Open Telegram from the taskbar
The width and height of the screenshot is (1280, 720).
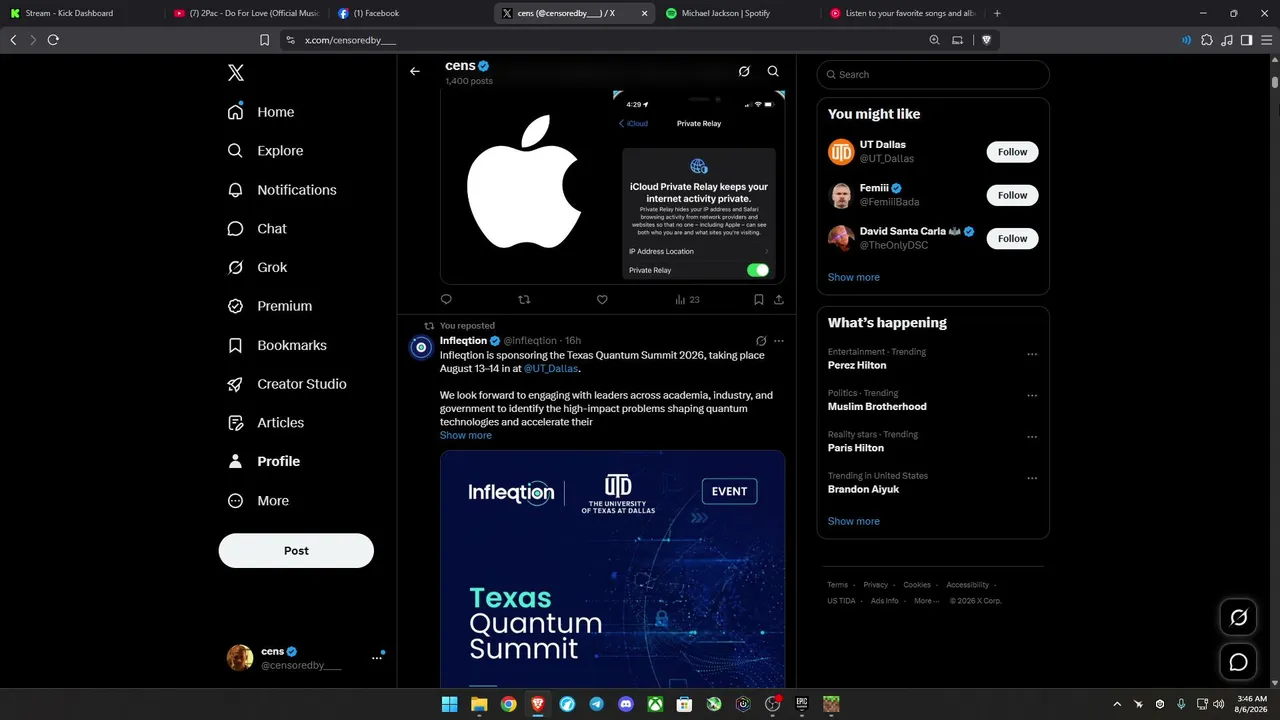pos(597,704)
